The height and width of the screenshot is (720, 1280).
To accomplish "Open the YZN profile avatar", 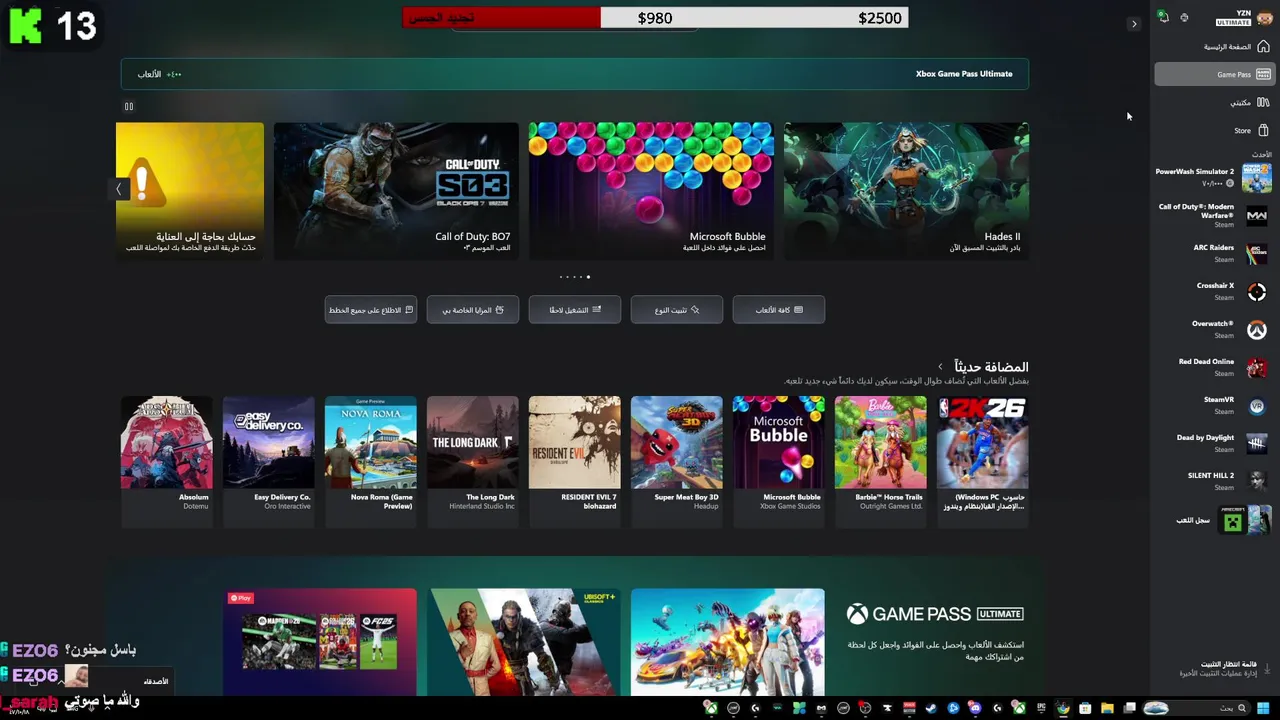I will pos(1264,17).
